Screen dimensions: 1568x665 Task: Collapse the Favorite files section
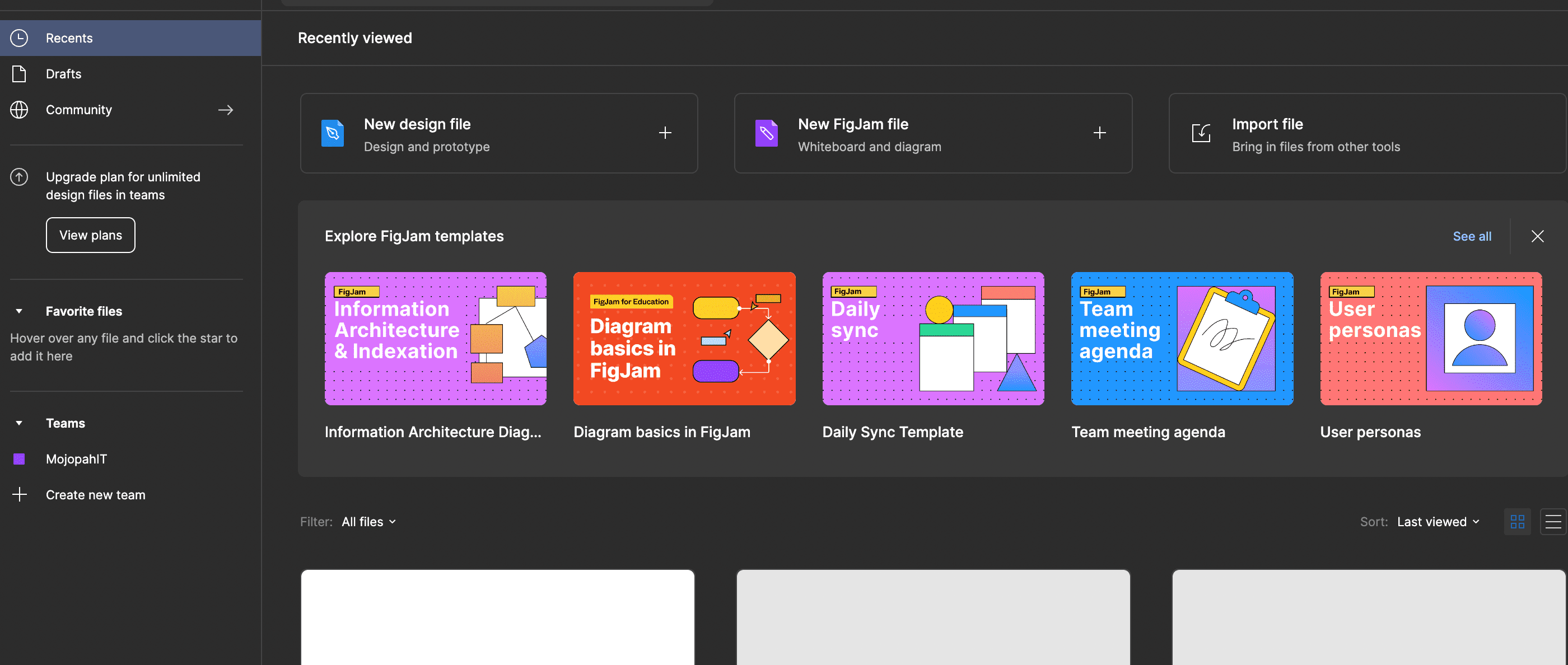[x=19, y=311]
